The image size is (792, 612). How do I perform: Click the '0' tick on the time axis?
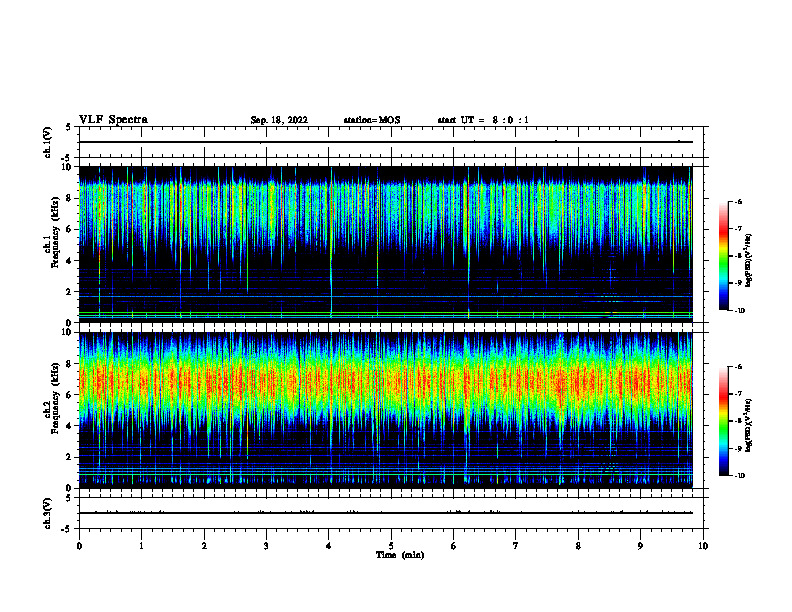coord(79,546)
